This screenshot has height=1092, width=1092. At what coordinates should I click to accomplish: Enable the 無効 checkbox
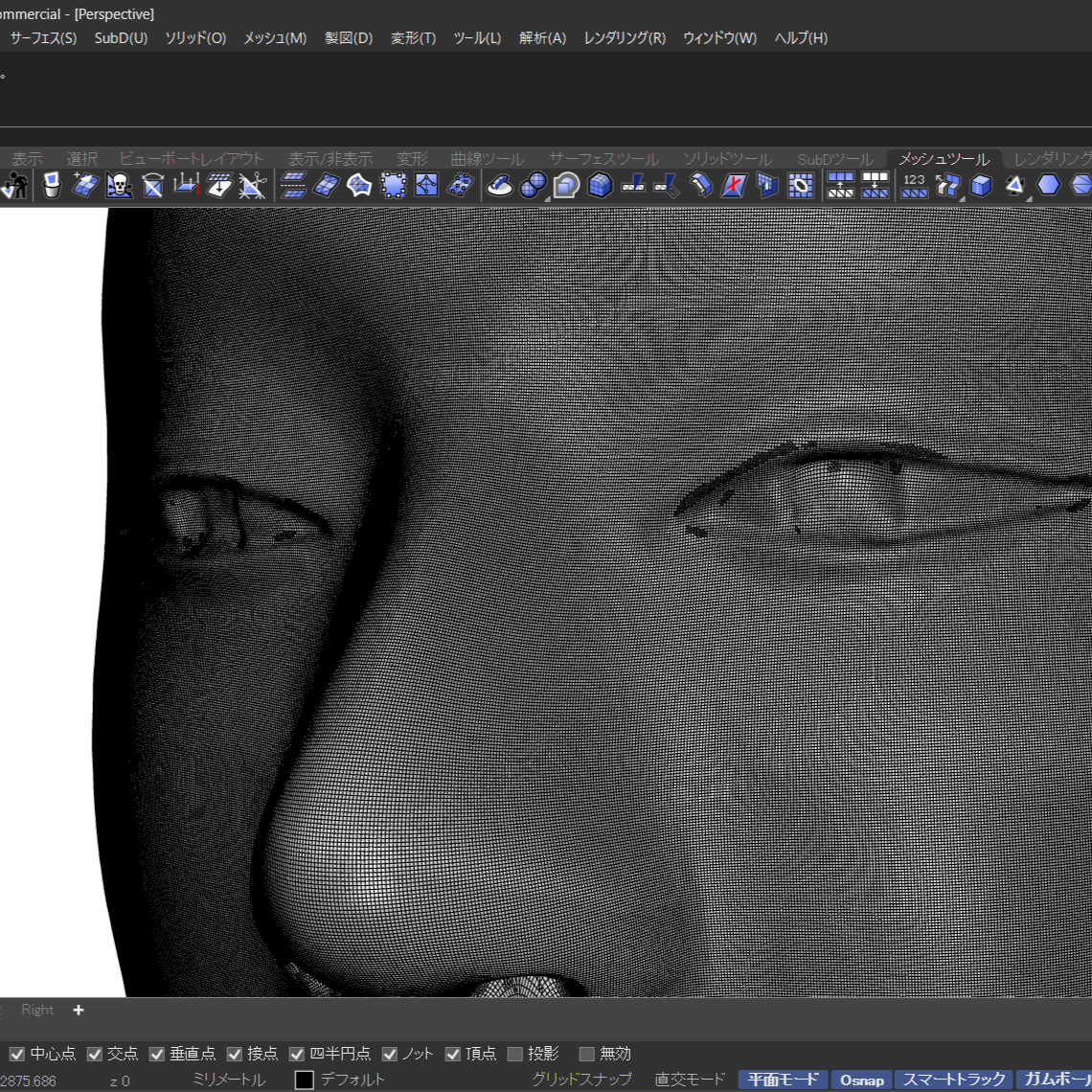point(587,1054)
